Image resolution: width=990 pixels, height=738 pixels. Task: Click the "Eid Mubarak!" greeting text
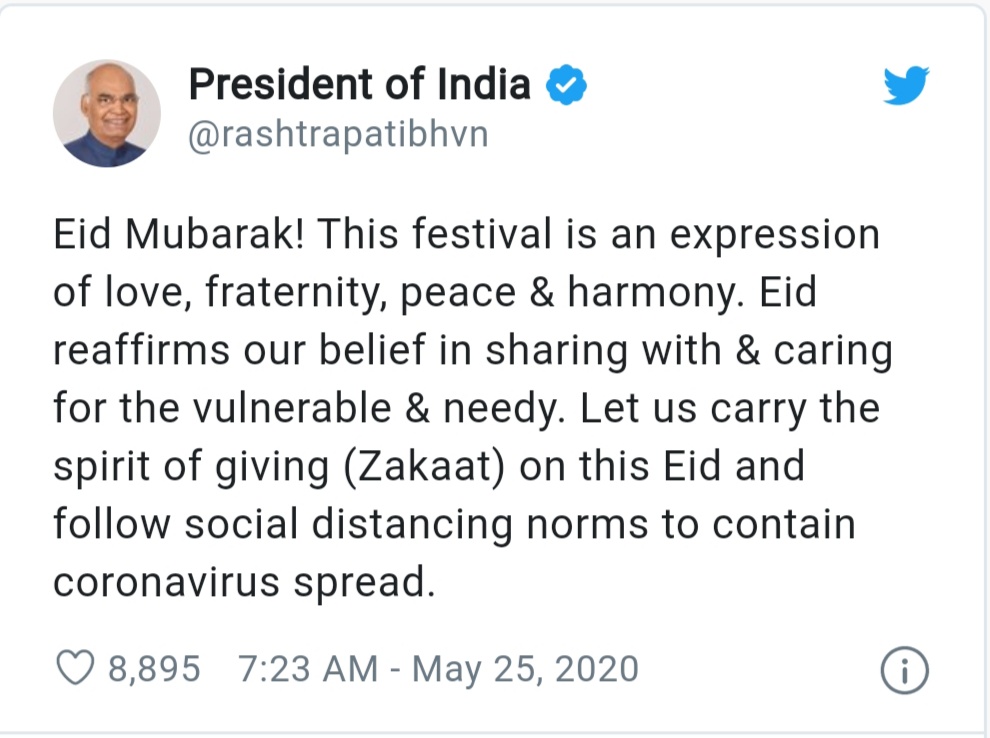[x=179, y=234]
